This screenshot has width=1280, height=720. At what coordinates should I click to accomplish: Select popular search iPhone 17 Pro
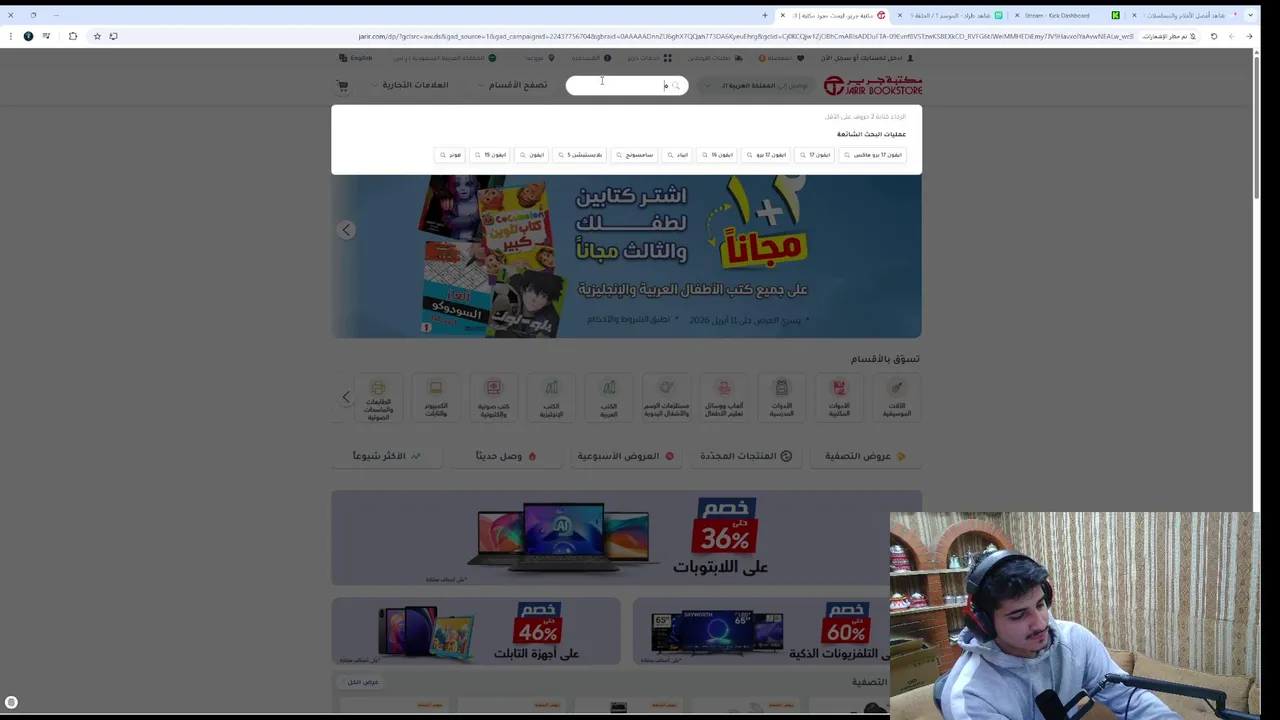(766, 155)
